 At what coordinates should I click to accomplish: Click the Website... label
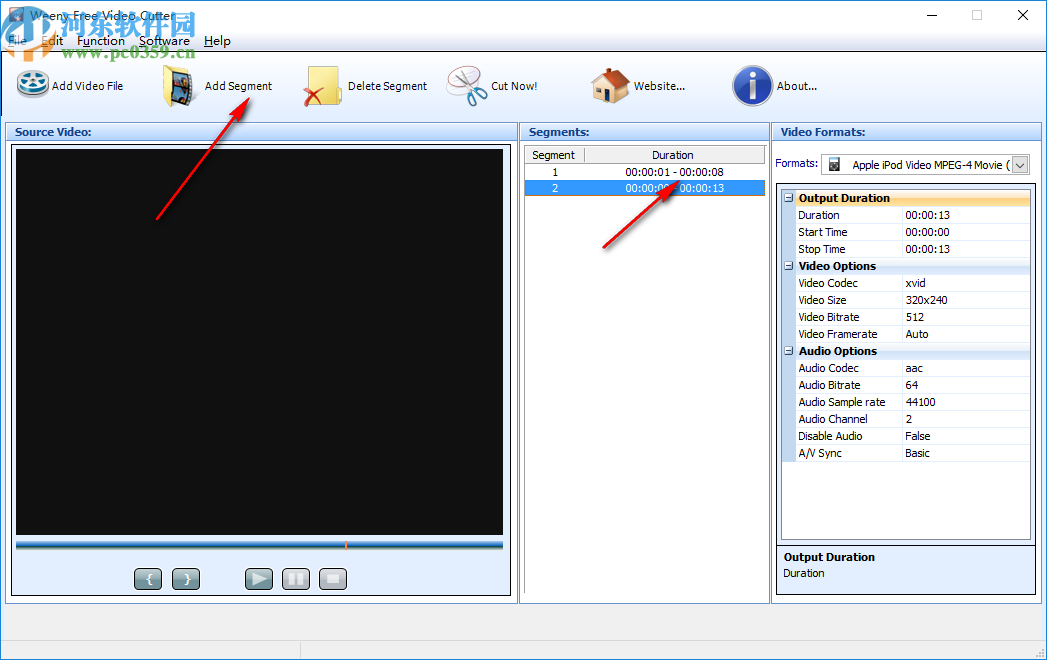[x=659, y=86]
